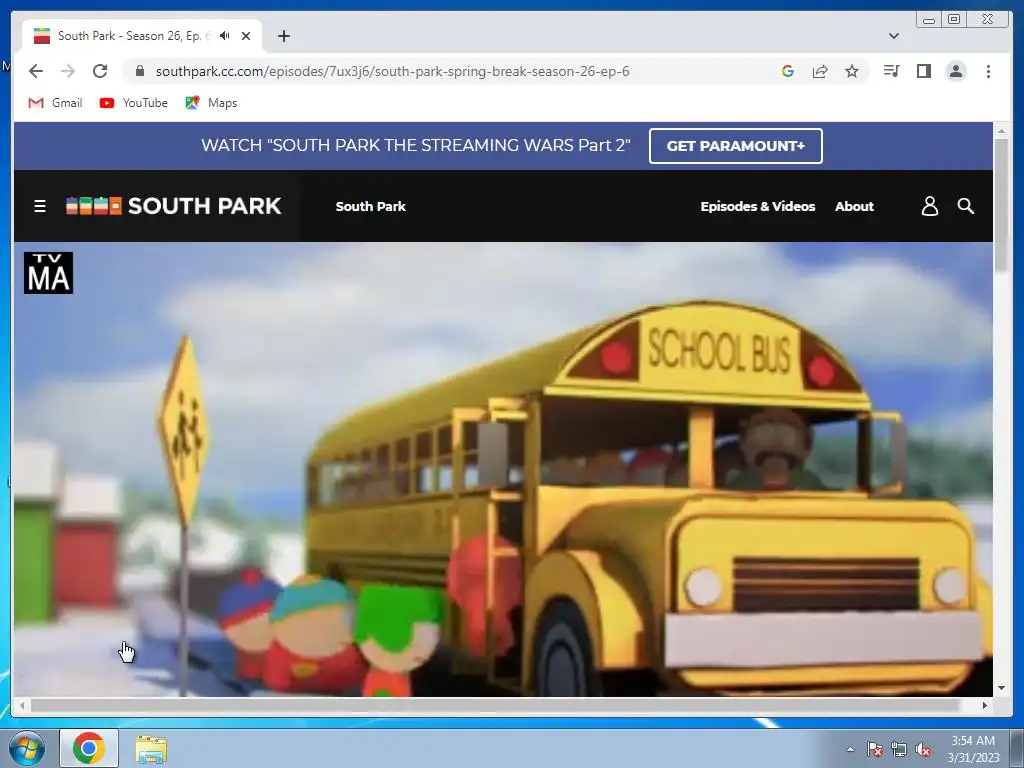
Task: Click the muted volume tray icon
Action: click(923, 749)
